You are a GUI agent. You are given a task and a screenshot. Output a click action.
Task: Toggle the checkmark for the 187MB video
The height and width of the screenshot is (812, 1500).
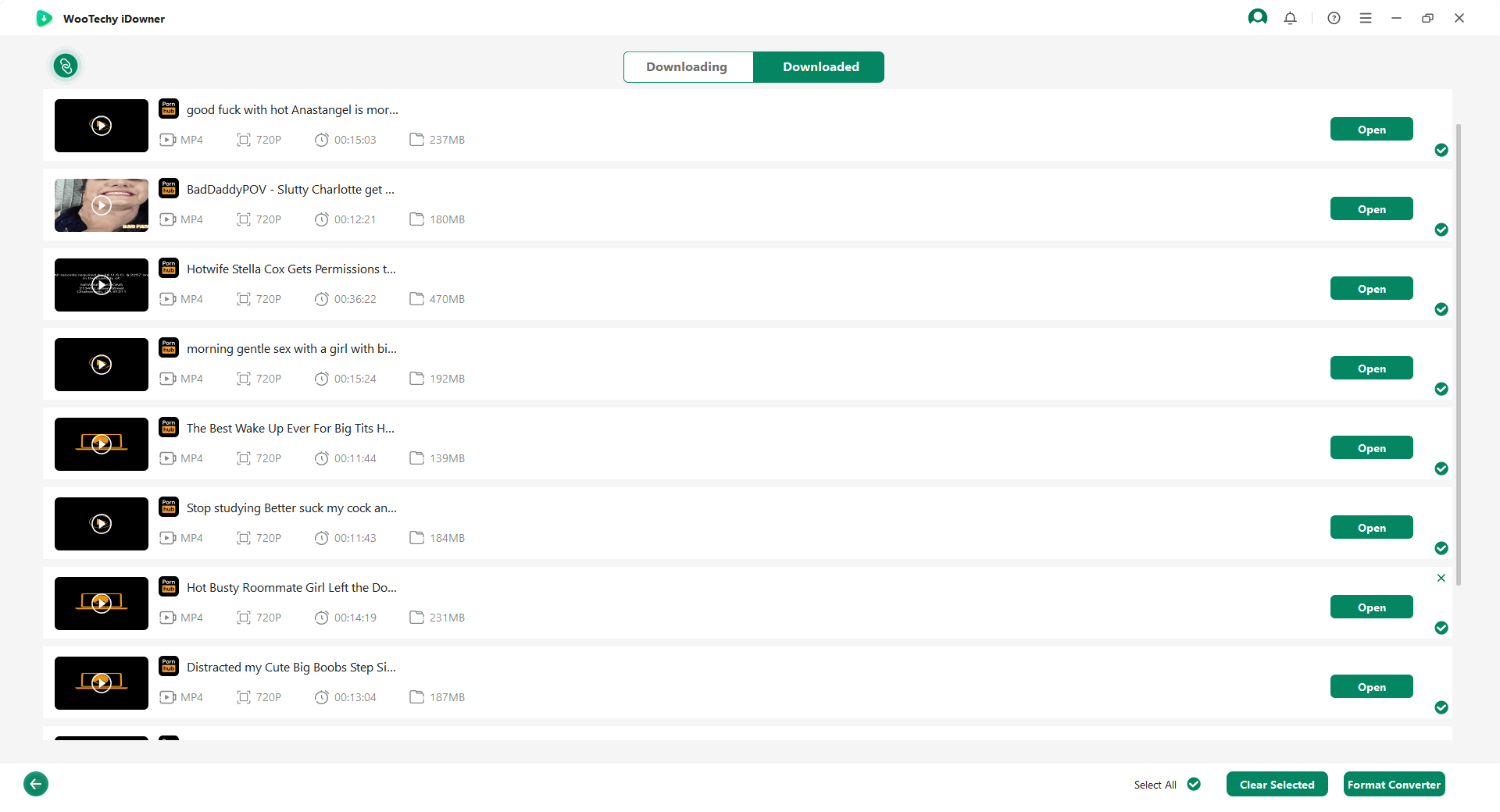(x=1441, y=707)
